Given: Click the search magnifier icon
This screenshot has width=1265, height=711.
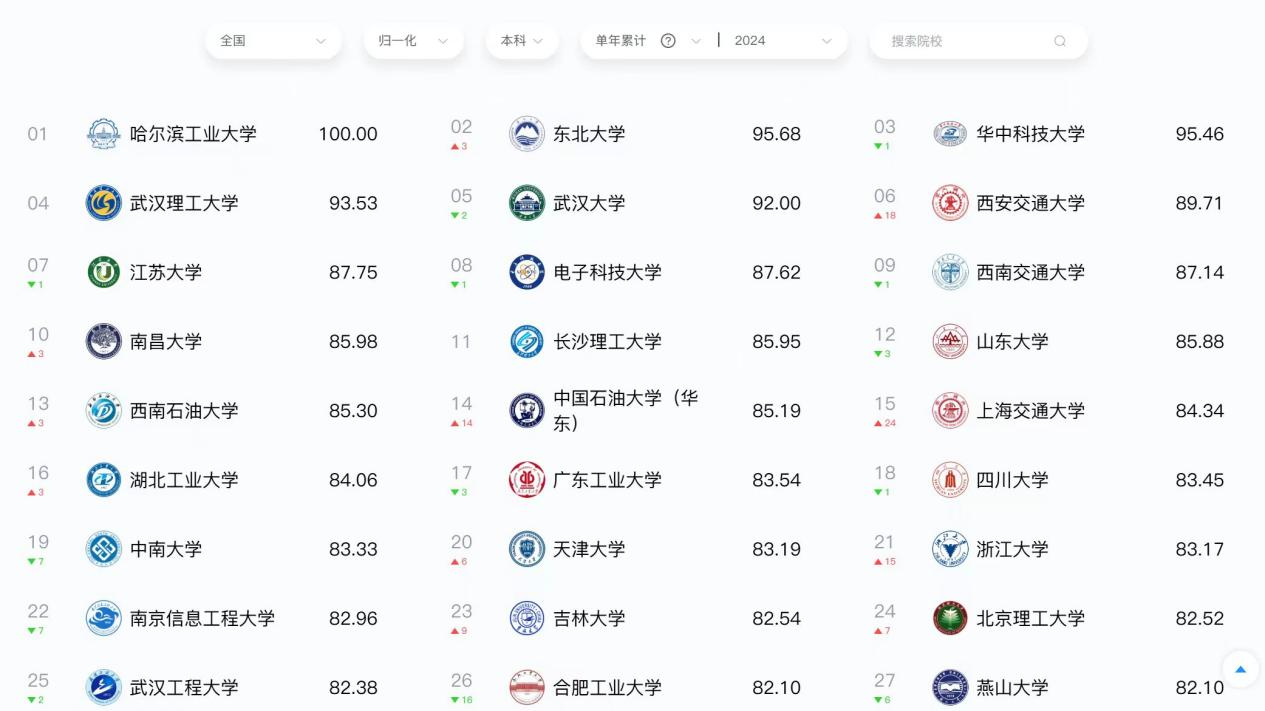Looking at the screenshot, I should [x=1060, y=41].
